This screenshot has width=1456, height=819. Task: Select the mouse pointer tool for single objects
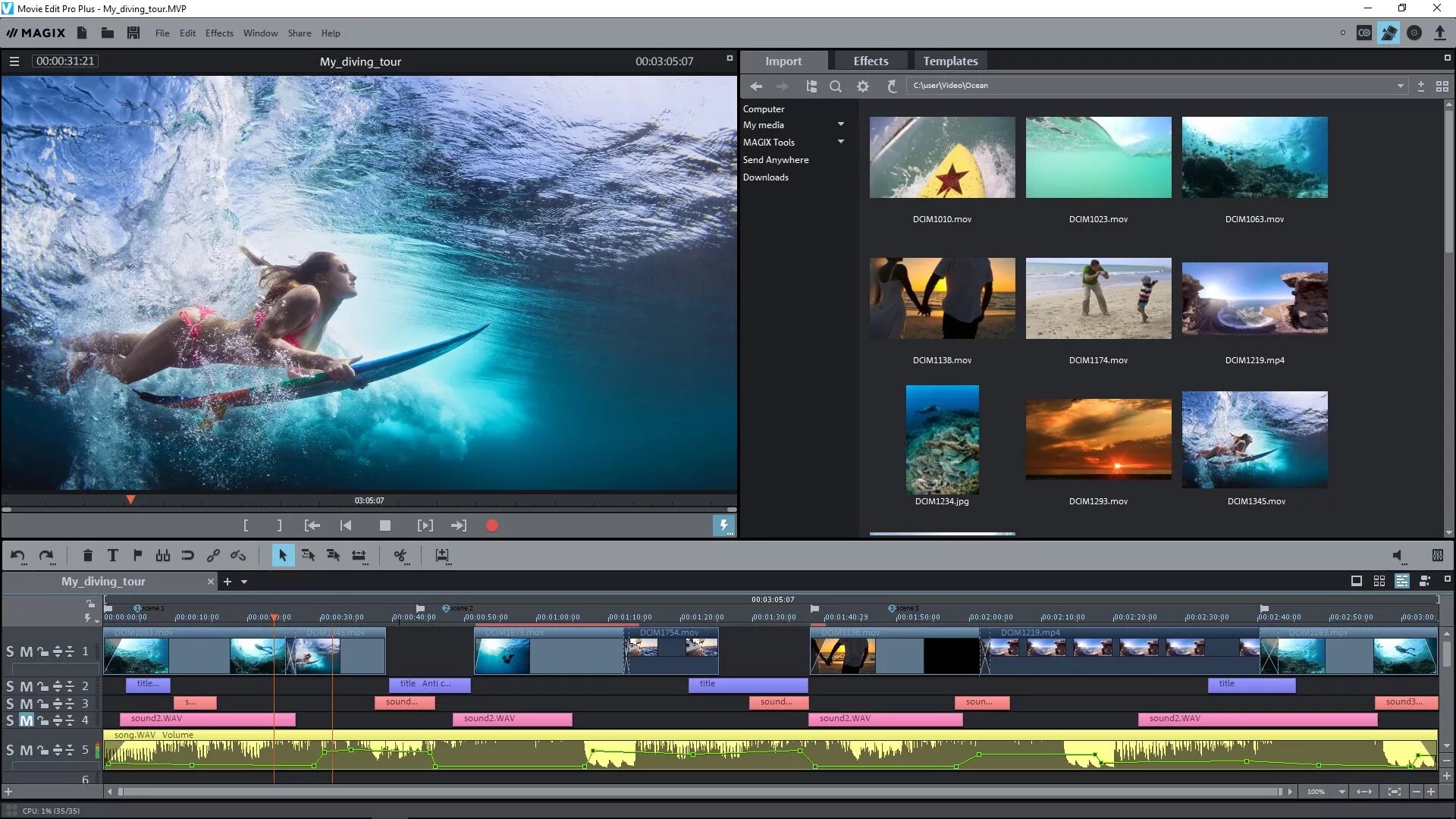click(282, 556)
